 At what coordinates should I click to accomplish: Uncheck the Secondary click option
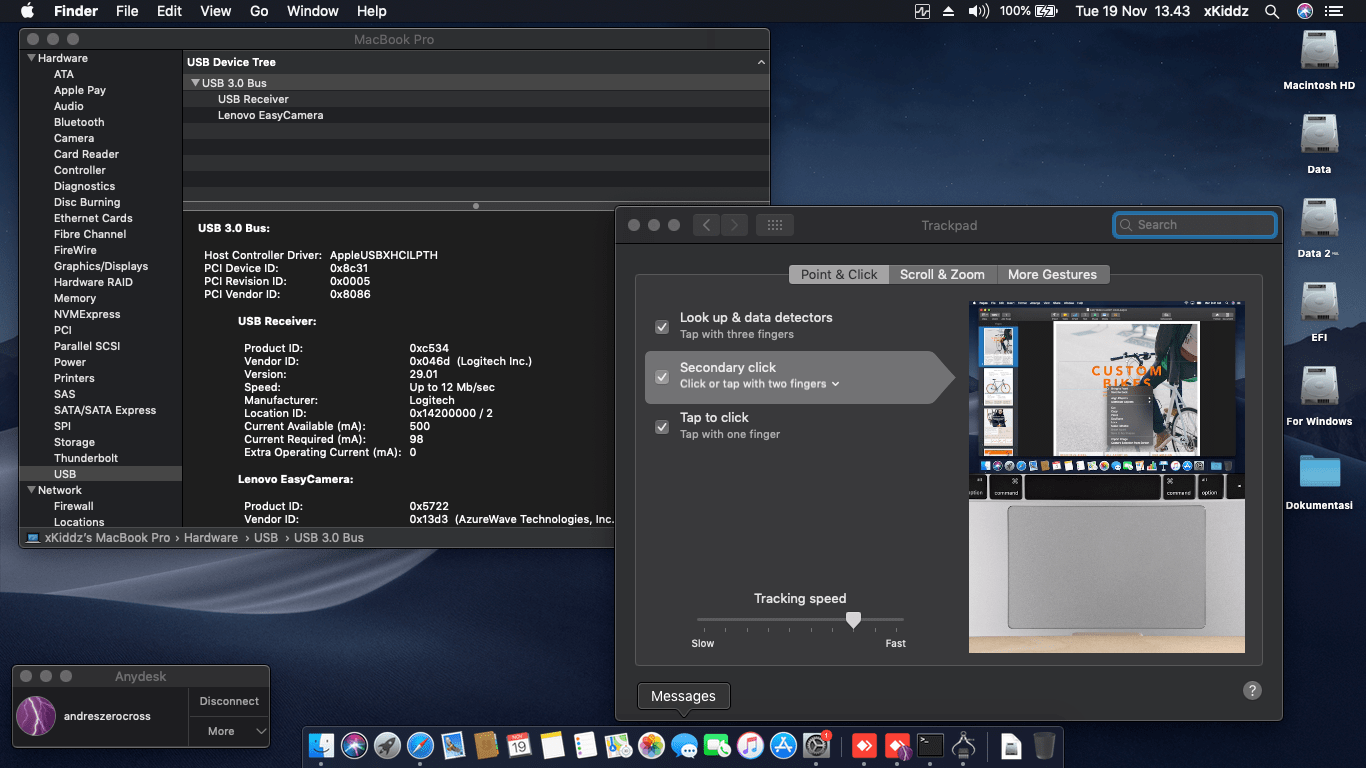point(662,377)
